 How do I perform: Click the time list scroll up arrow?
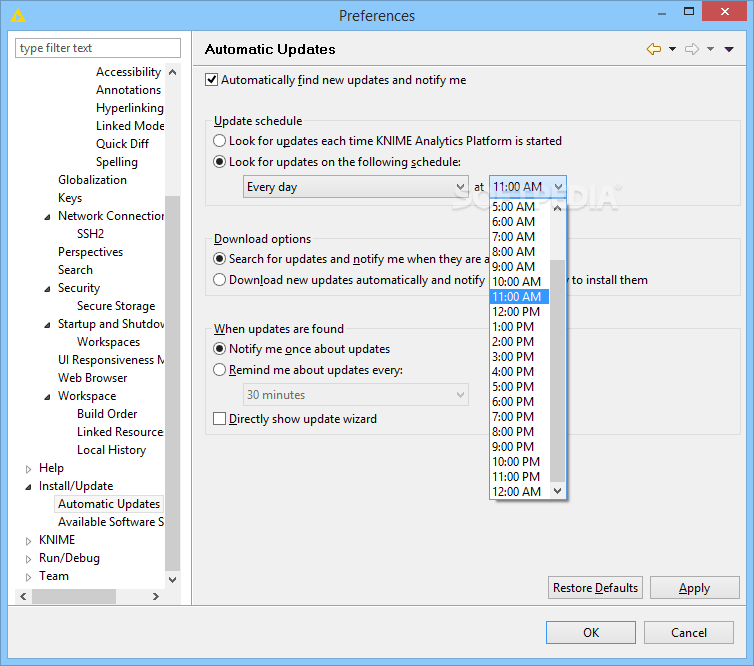557,208
